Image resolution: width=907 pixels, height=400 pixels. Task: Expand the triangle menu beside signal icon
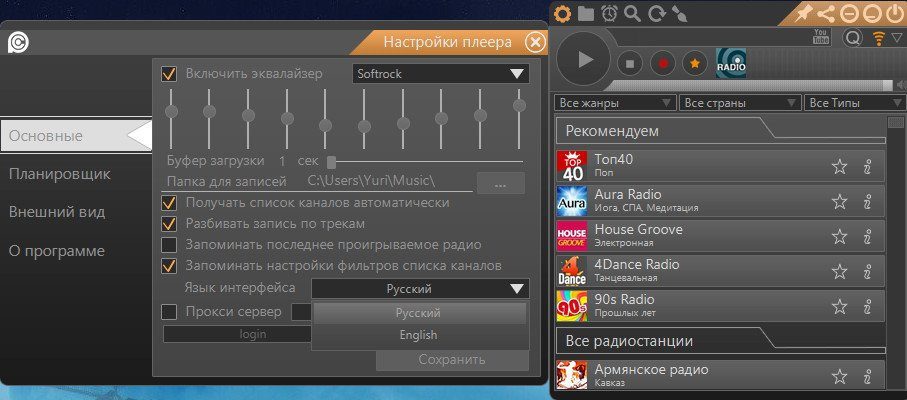[x=897, y=38]
